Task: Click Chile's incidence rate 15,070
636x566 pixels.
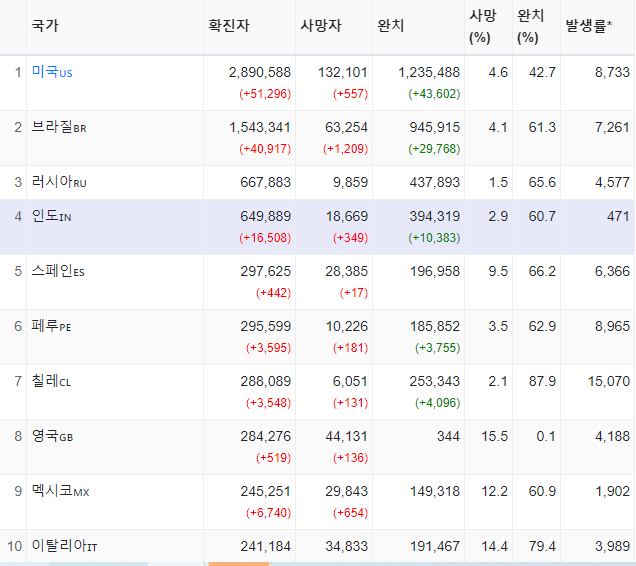Action: pos(609,381)
